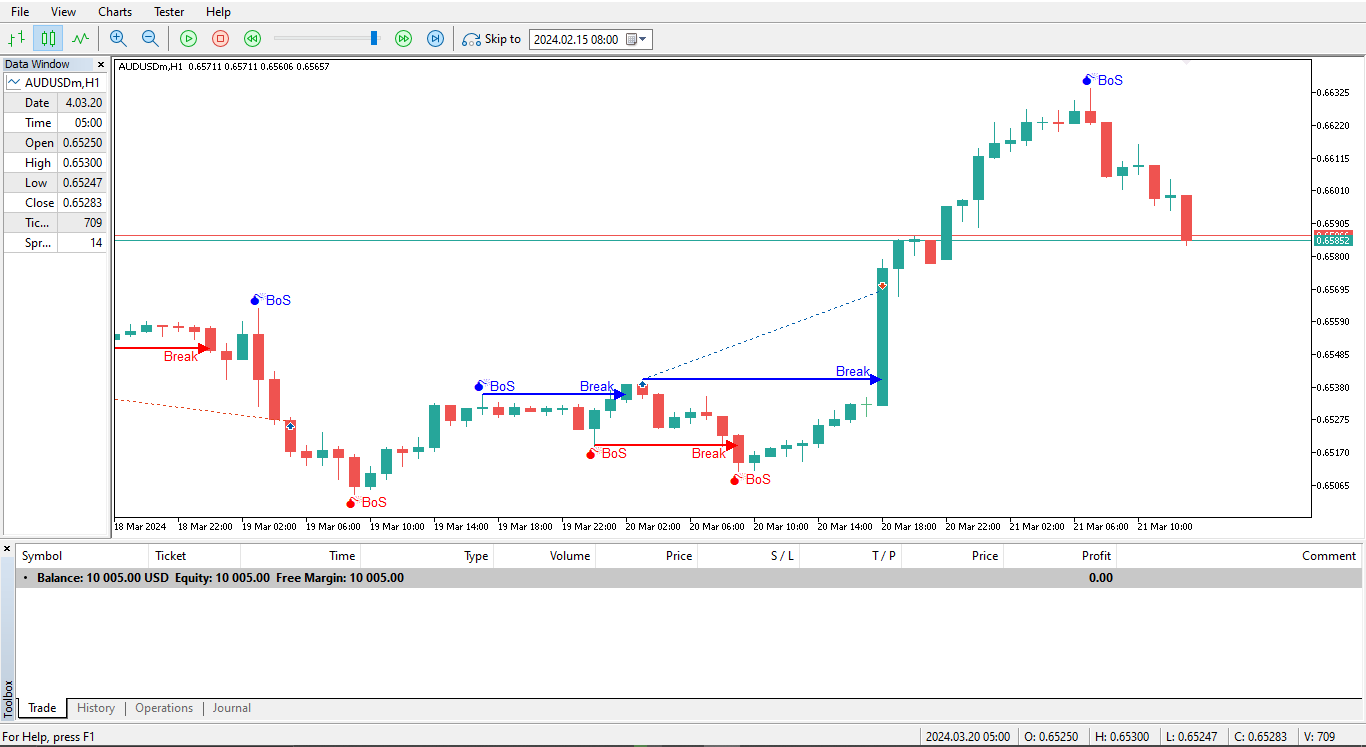Open the Tester menu
This screenshot has height=747, width=1366.
click(x=168, y=11)
